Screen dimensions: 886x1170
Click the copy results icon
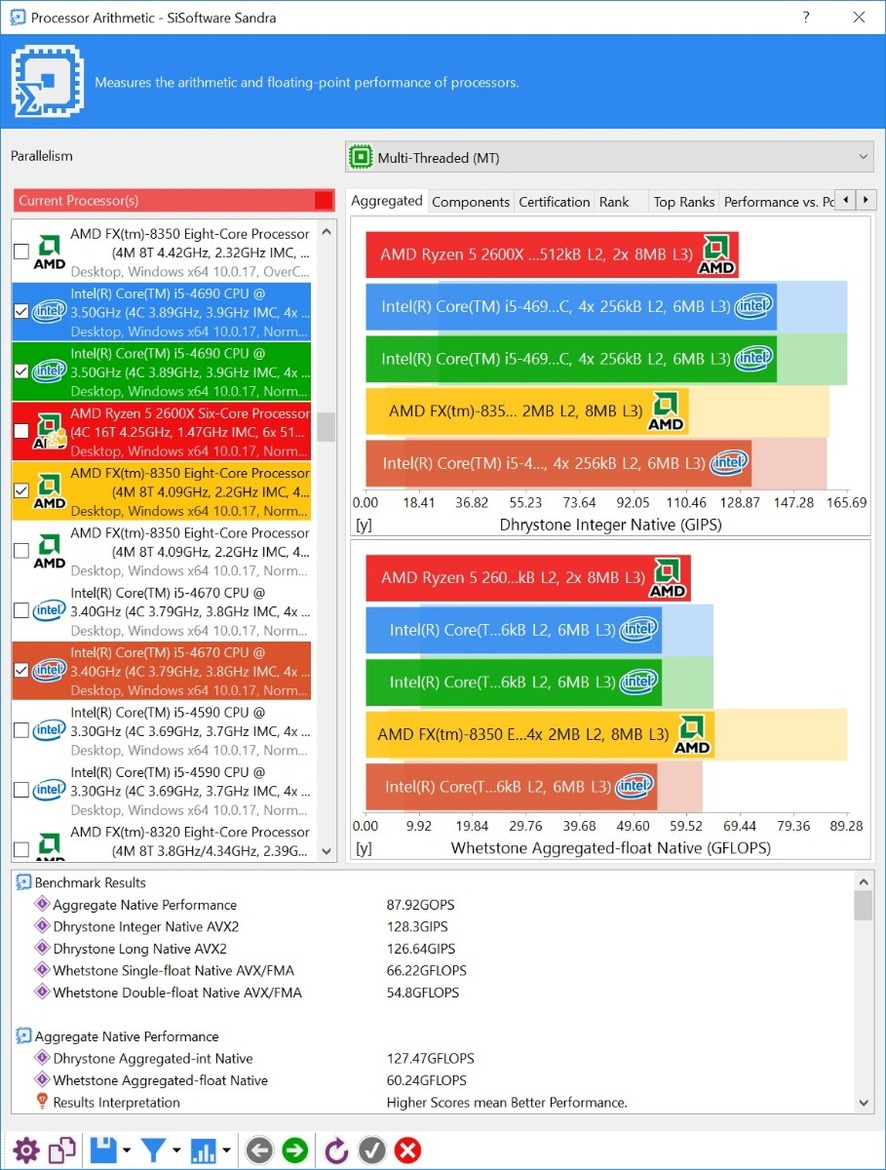[63, 1150]
